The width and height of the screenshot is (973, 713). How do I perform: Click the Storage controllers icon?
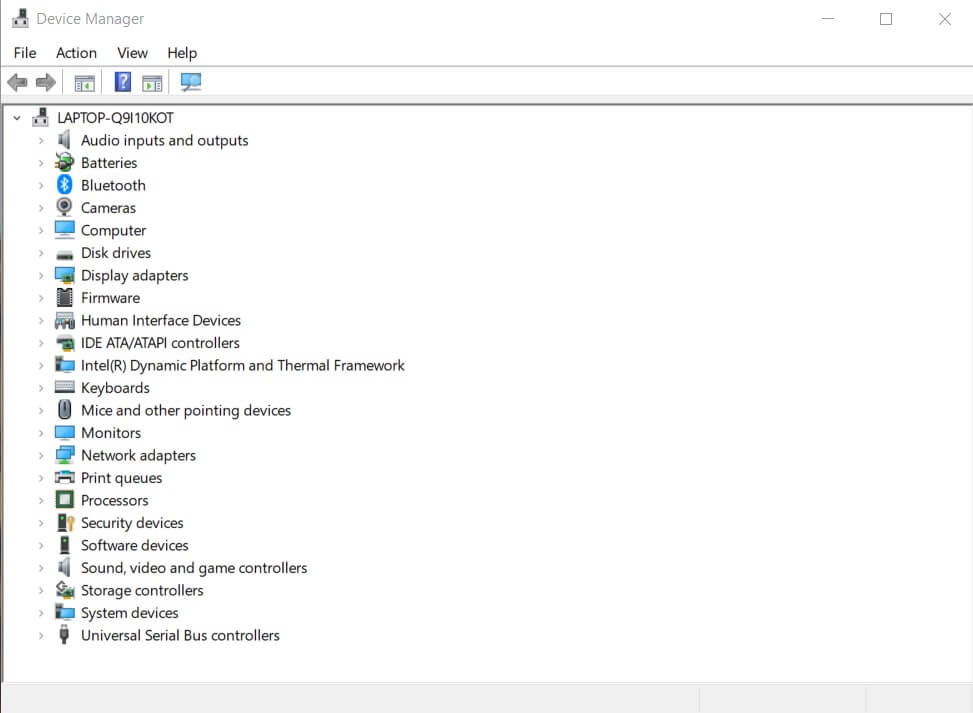click(65, 590)
